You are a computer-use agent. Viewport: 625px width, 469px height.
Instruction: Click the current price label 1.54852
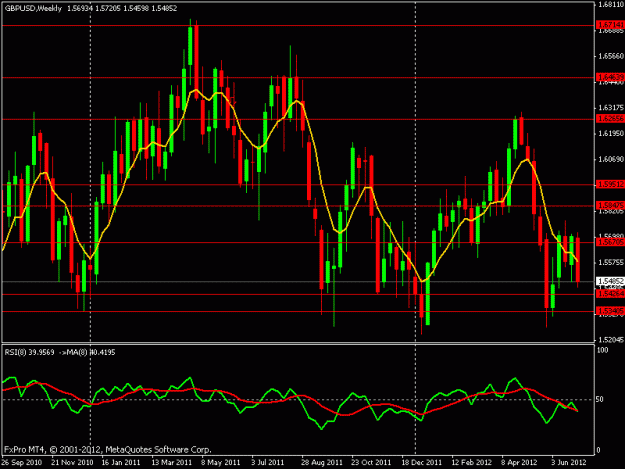click(x=611, y=281)
